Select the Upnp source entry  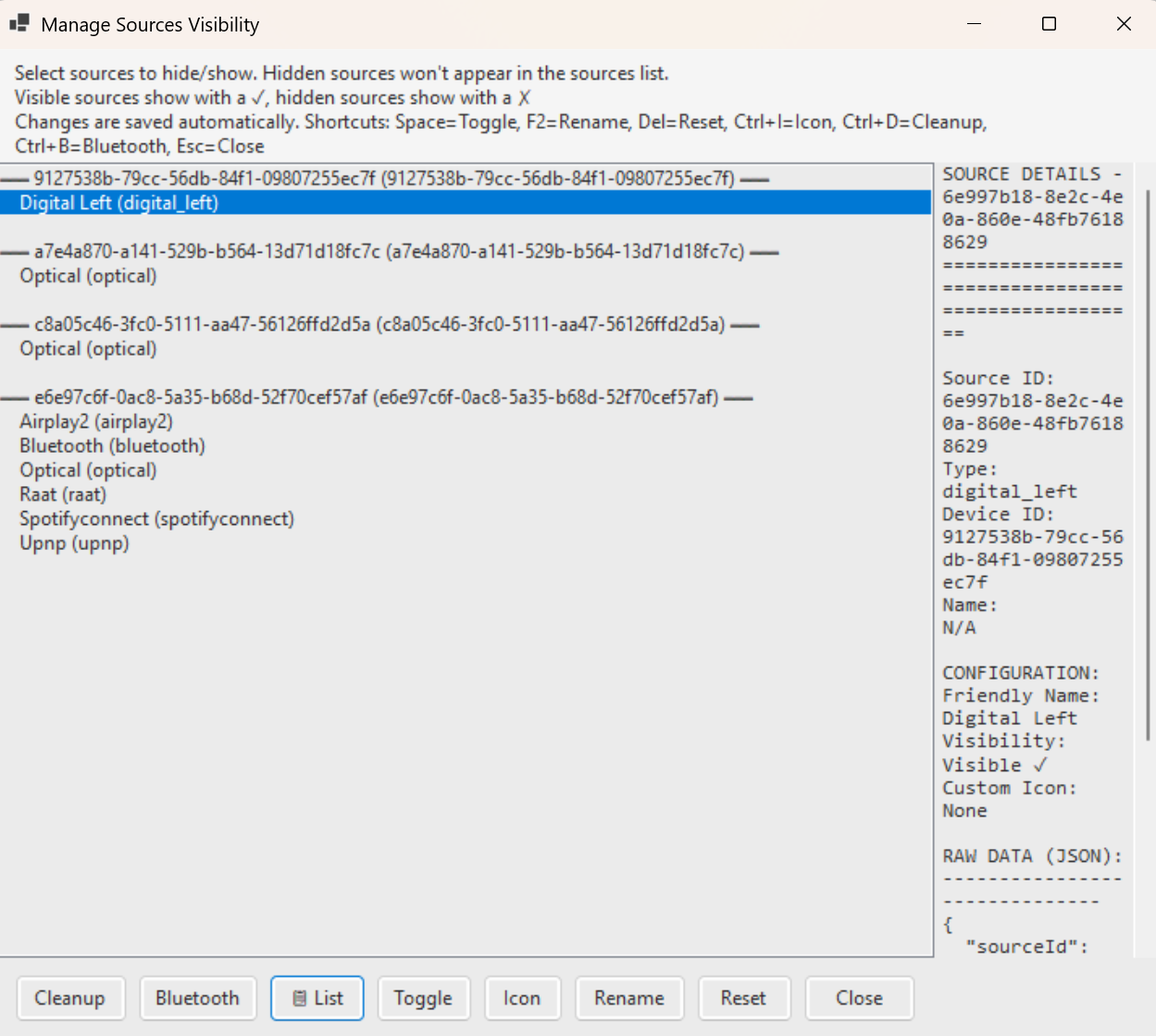click(x=74, y=543)
